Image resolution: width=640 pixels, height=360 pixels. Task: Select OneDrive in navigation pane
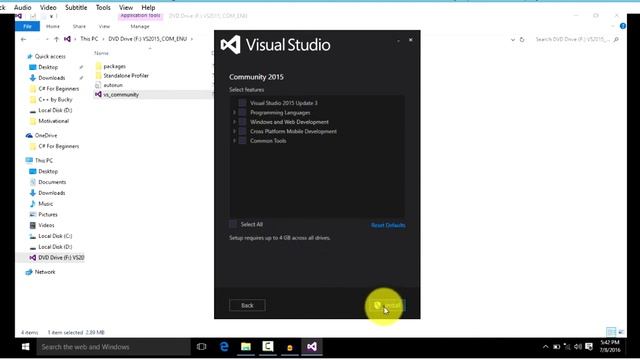[x=41, y=135]
